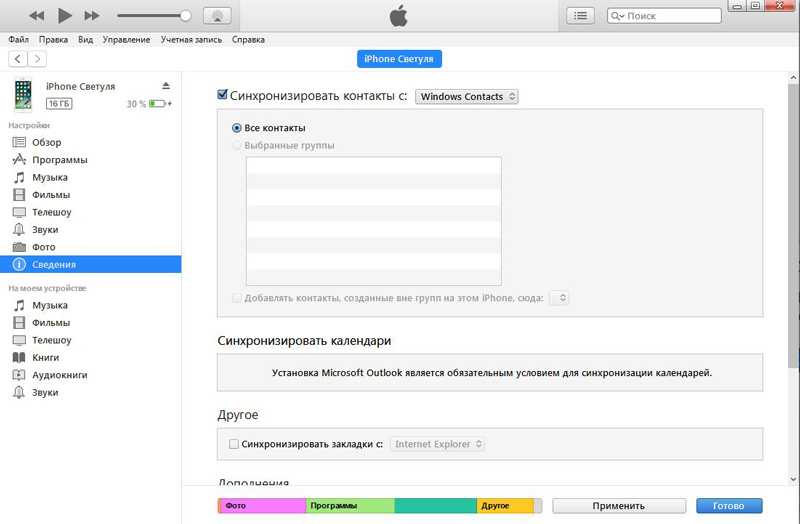Click the iPhone device thumbnail
Viewport: 800px width, 524px height.
pos(23,94)
